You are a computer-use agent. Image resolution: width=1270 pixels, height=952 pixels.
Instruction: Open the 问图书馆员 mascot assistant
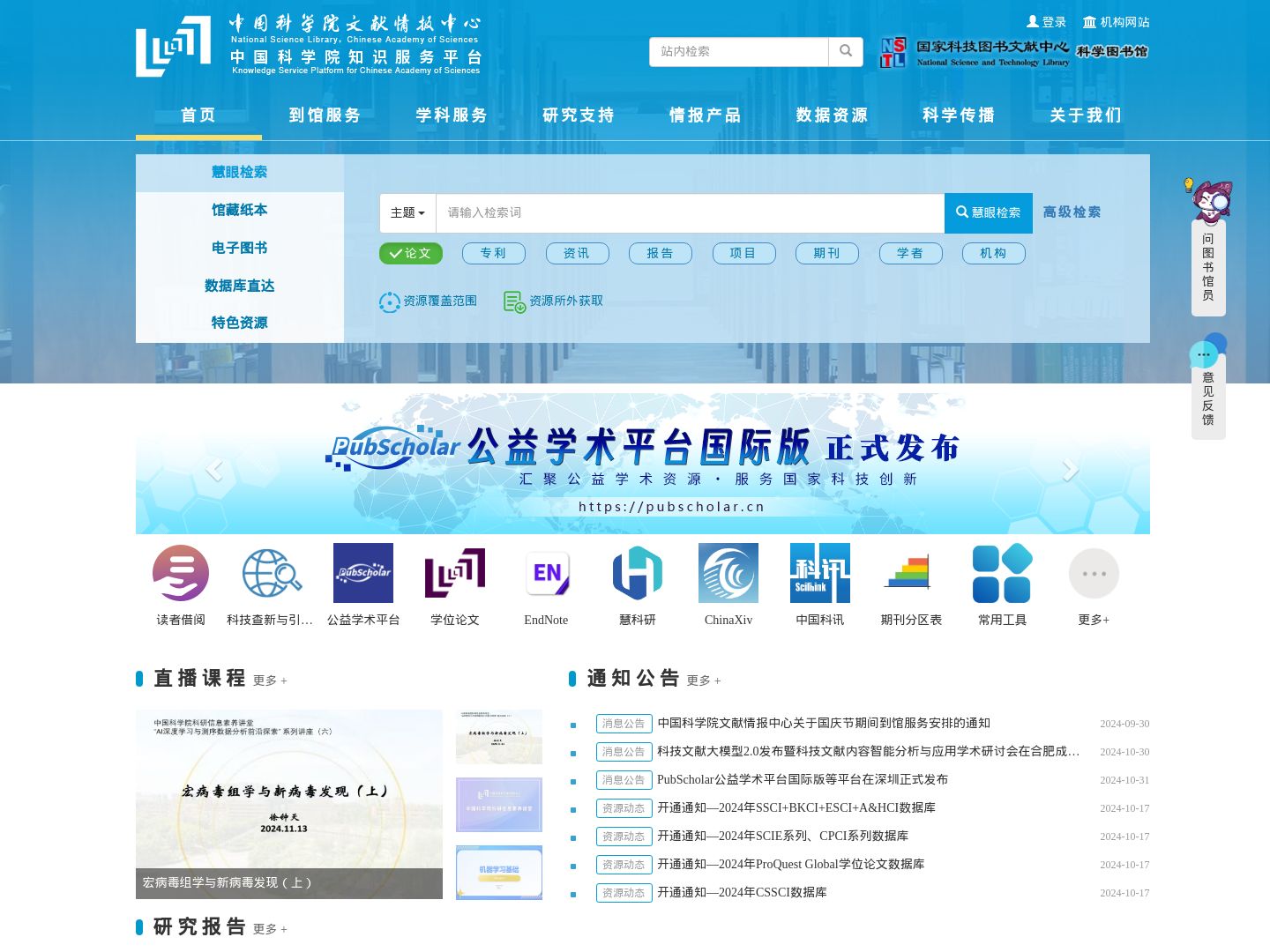click(x=1208, y=248)
